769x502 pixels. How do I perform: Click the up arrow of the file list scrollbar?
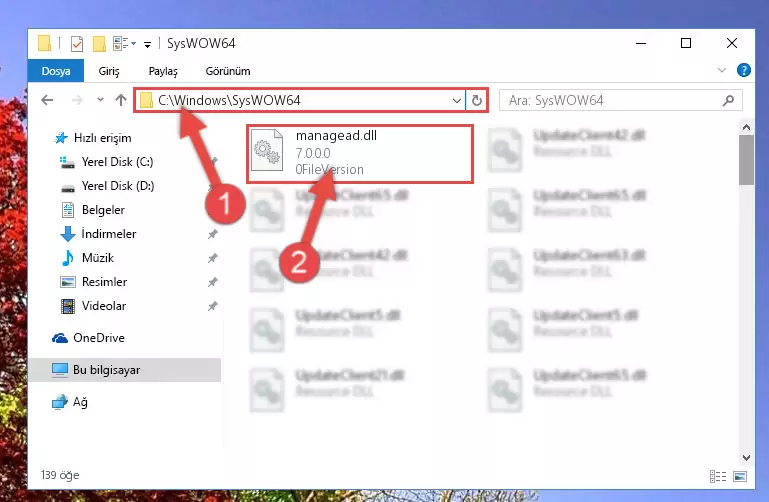tap(746, 127)
